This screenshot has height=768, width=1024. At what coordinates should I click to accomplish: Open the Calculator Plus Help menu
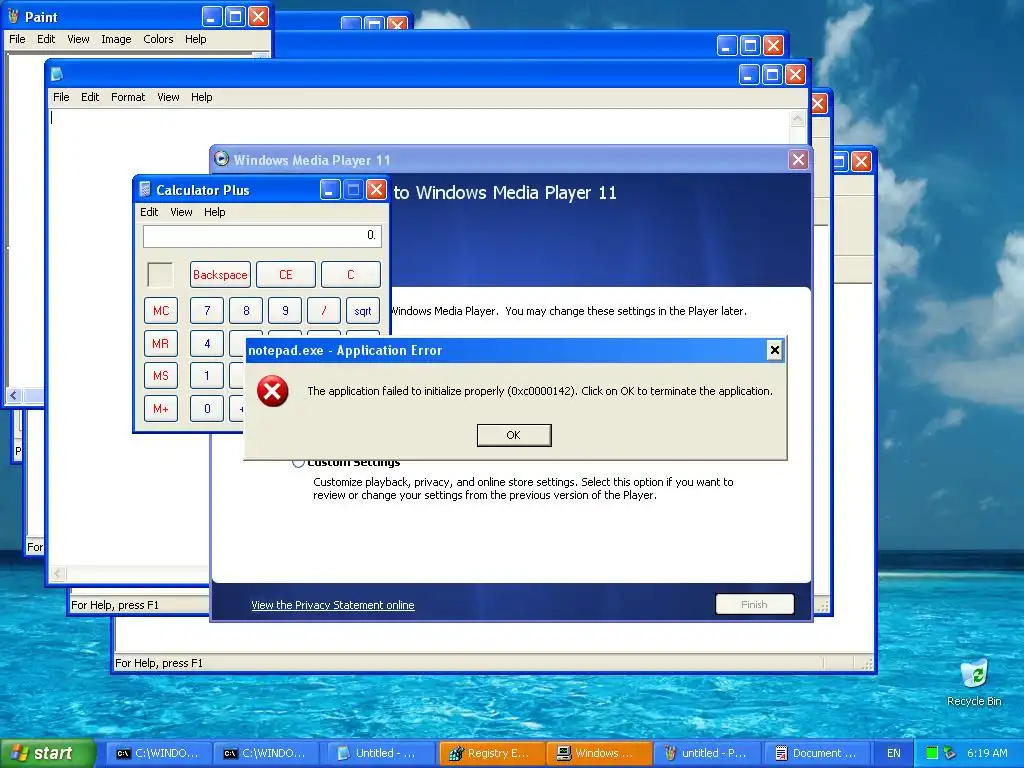click(x=214, y=212)
